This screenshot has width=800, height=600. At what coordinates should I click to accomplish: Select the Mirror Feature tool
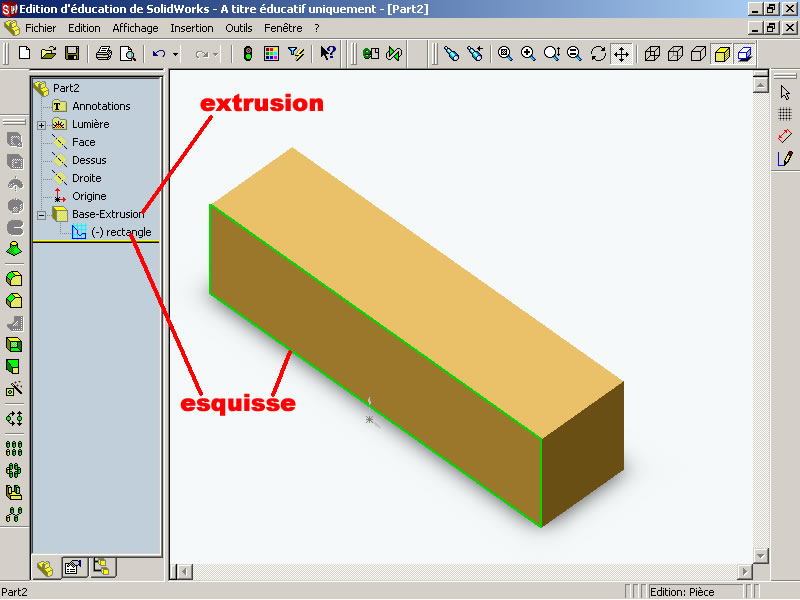coord(14,492)
